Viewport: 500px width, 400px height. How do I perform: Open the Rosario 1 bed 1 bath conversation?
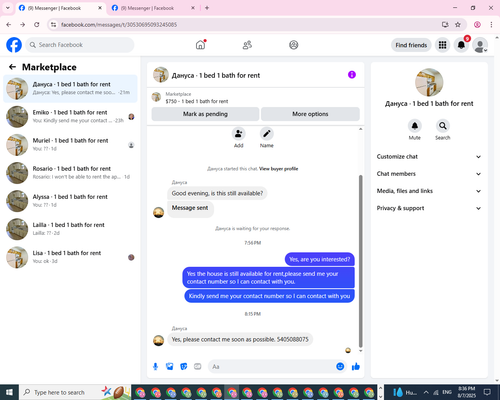point(70,173)
